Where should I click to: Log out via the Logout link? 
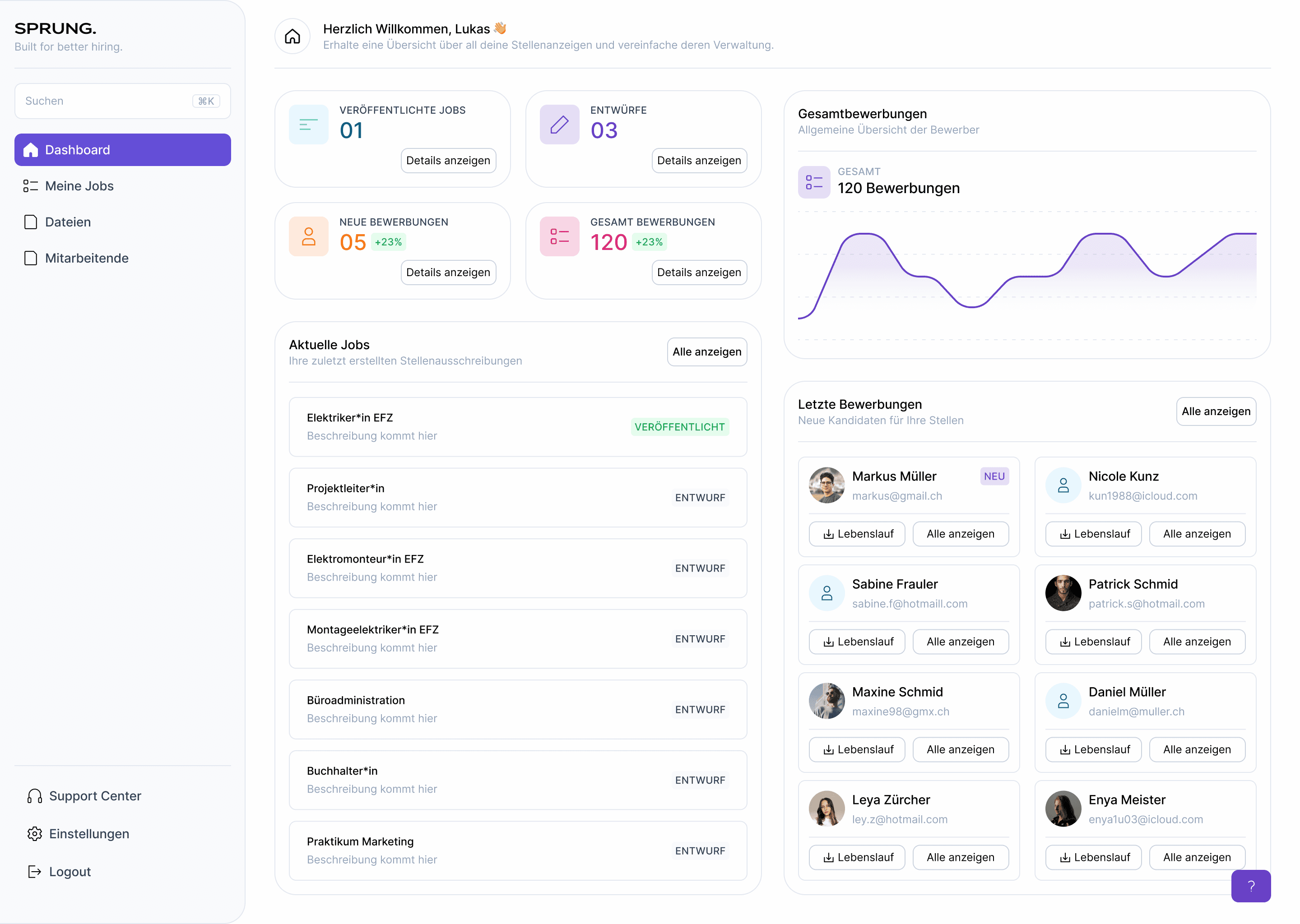coord(70,872)
